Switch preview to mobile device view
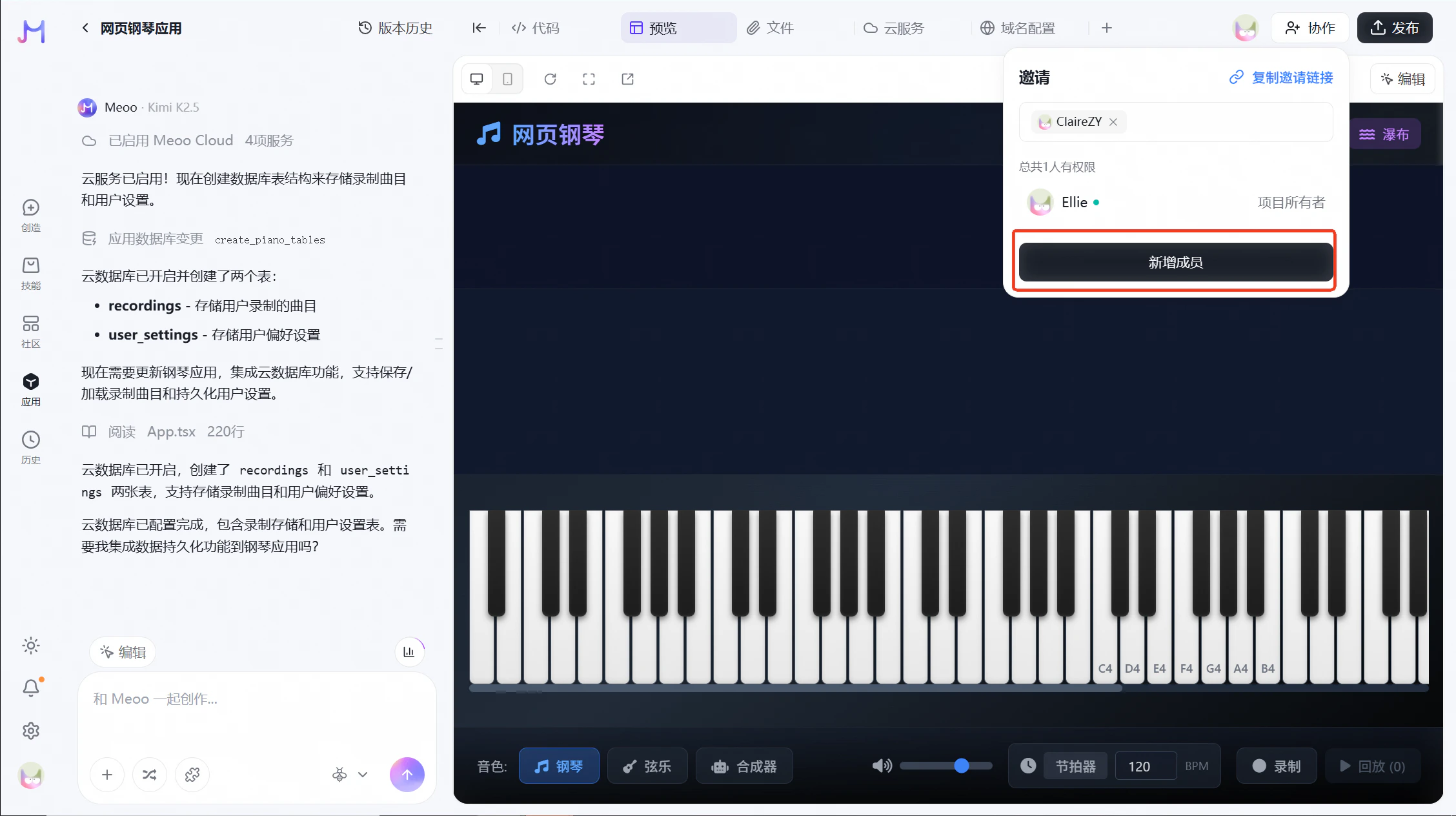The image size is (1456, 816). 507,79
